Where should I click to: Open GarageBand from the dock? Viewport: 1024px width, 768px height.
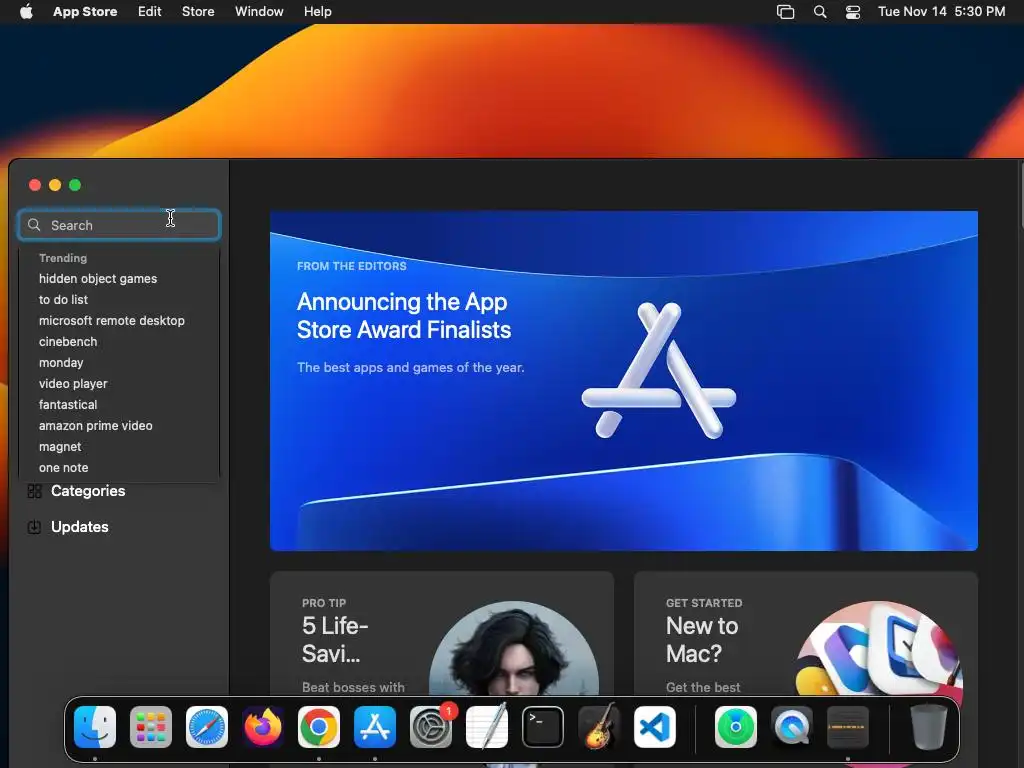pos(599,727)
